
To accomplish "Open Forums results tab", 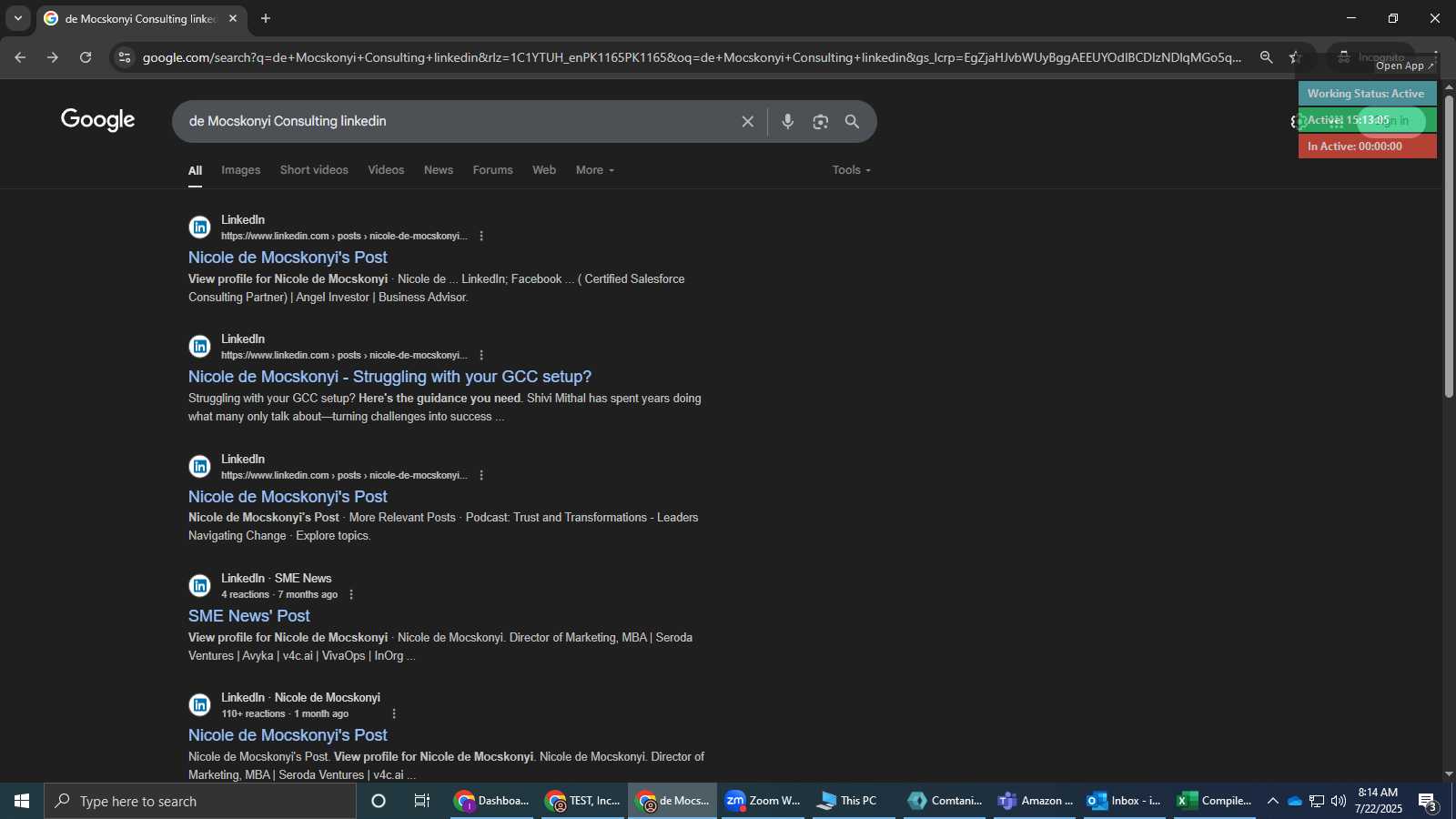I will pos(492,170).
